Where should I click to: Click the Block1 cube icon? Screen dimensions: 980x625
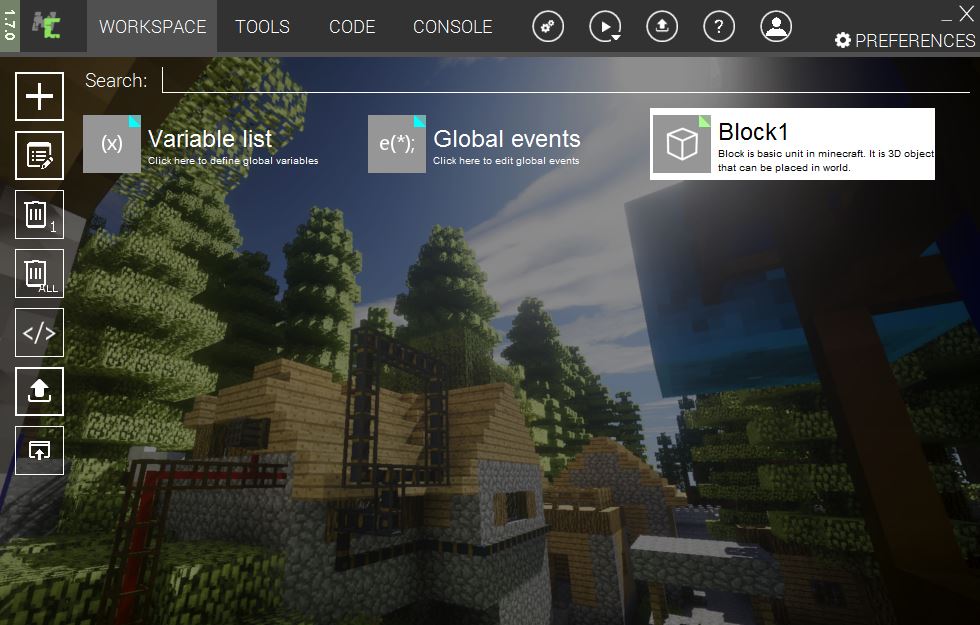point(682,144)
